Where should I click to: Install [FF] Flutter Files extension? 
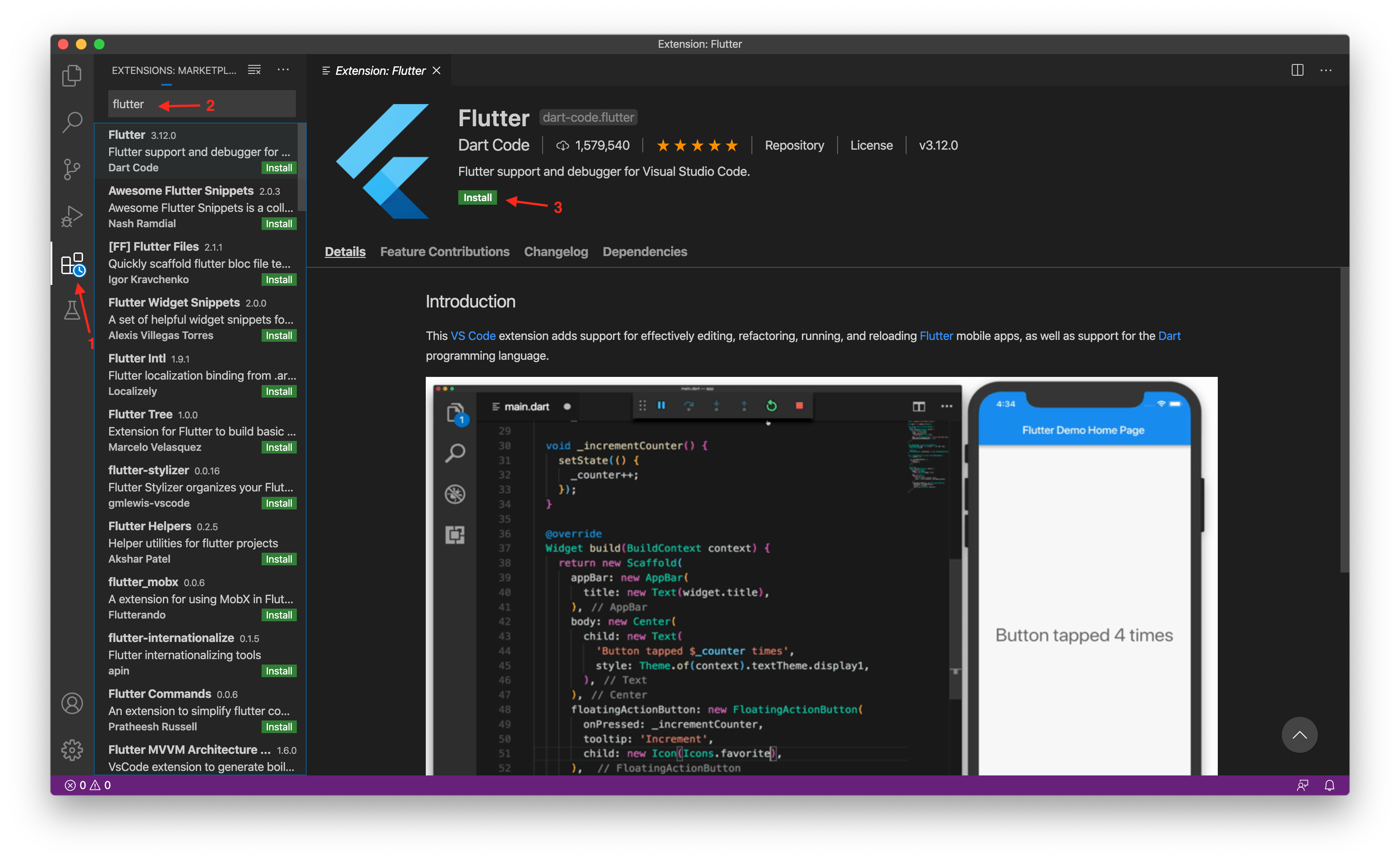coord(279,280)
